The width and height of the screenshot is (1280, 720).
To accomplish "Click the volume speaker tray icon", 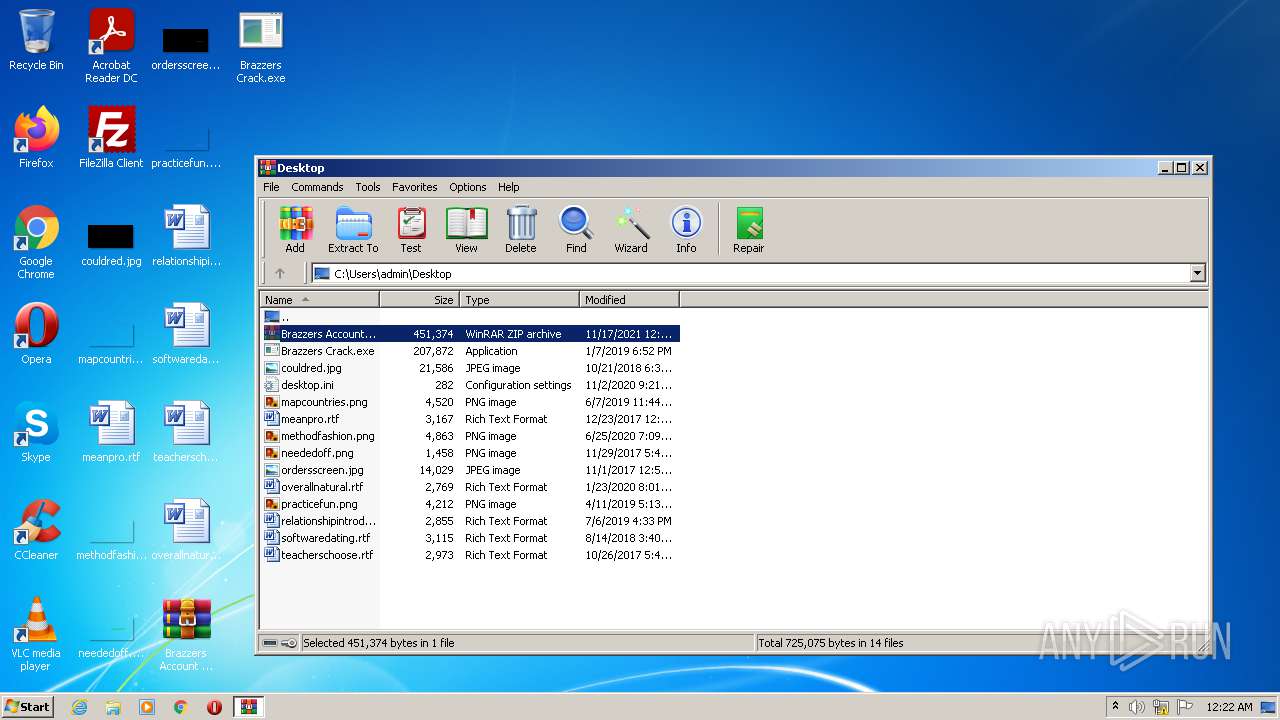I will click(1137, 707).
